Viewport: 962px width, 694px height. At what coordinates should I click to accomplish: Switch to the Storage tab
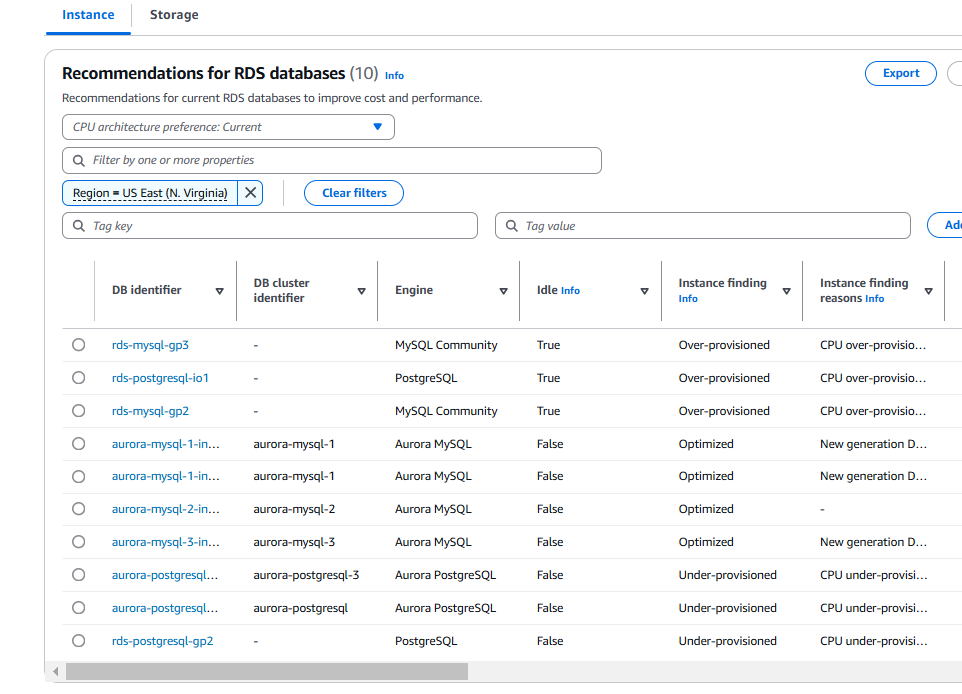(173, 15)
